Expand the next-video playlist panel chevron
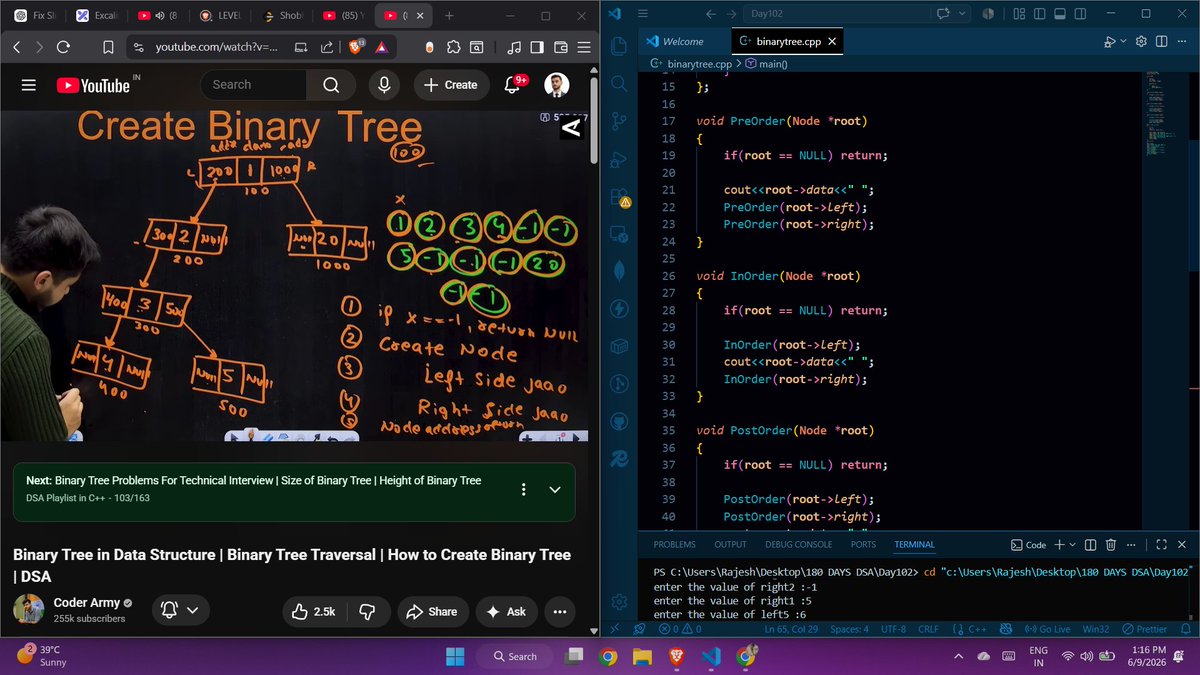Image resolution: width=1200 pixels, height=675 pixels. tap(555, 490)
